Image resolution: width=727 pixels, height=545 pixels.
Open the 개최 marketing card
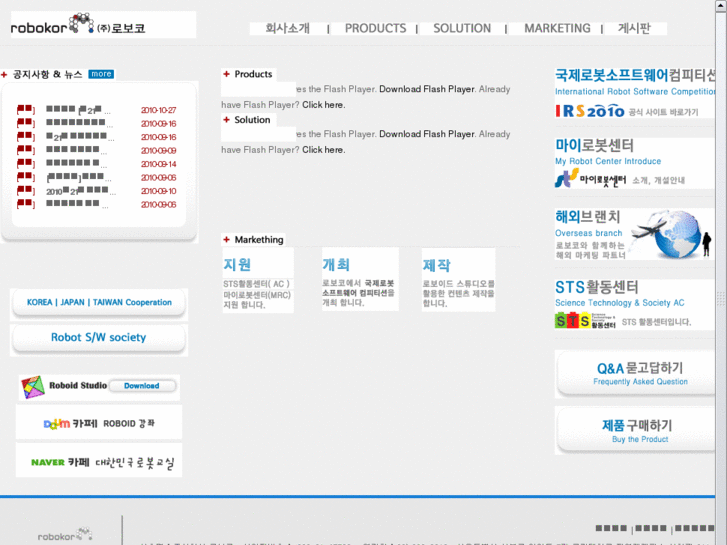point(360,279)
